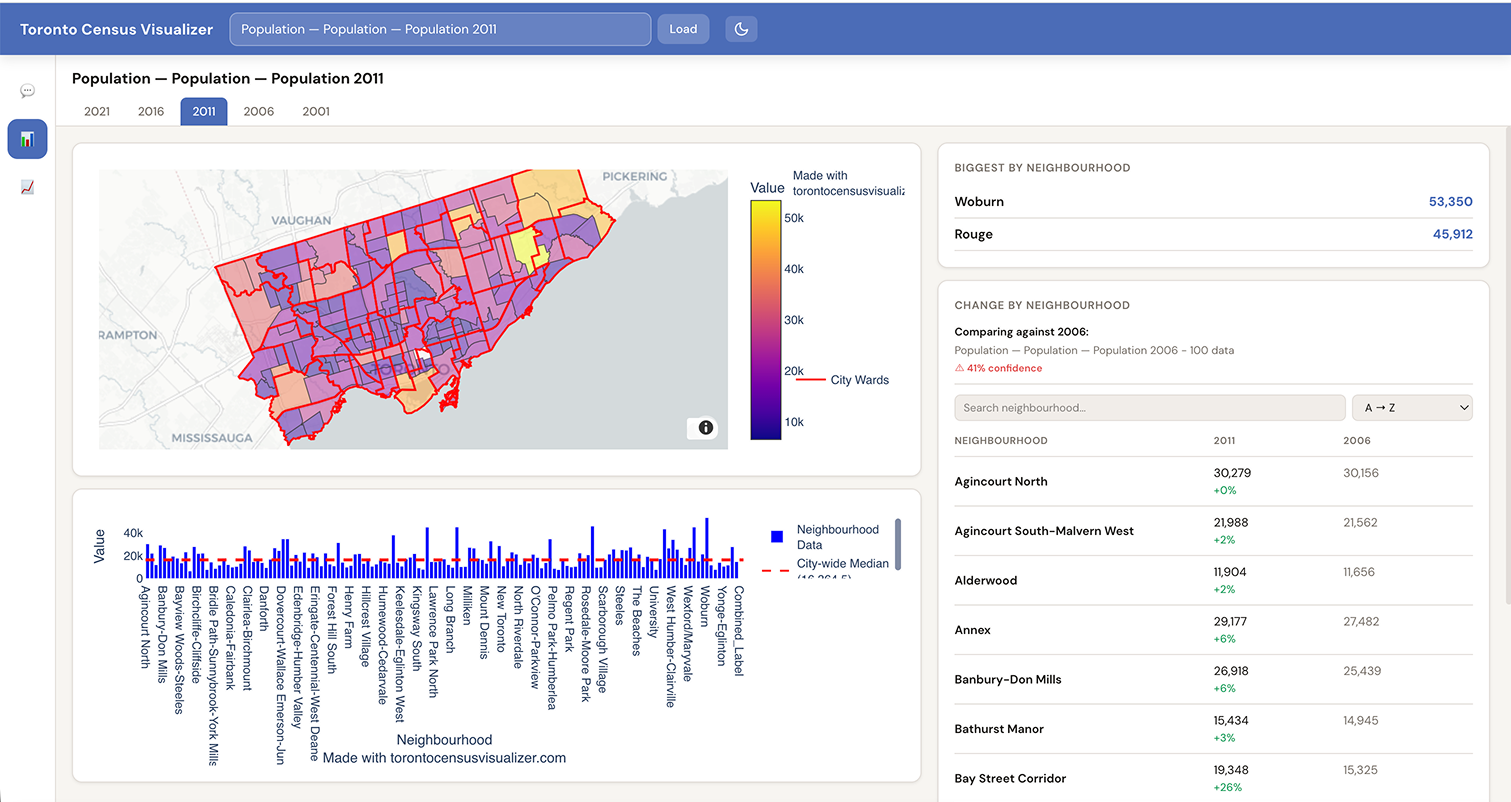Click the map info icon
1511x802 pixels.
point(706,428)
